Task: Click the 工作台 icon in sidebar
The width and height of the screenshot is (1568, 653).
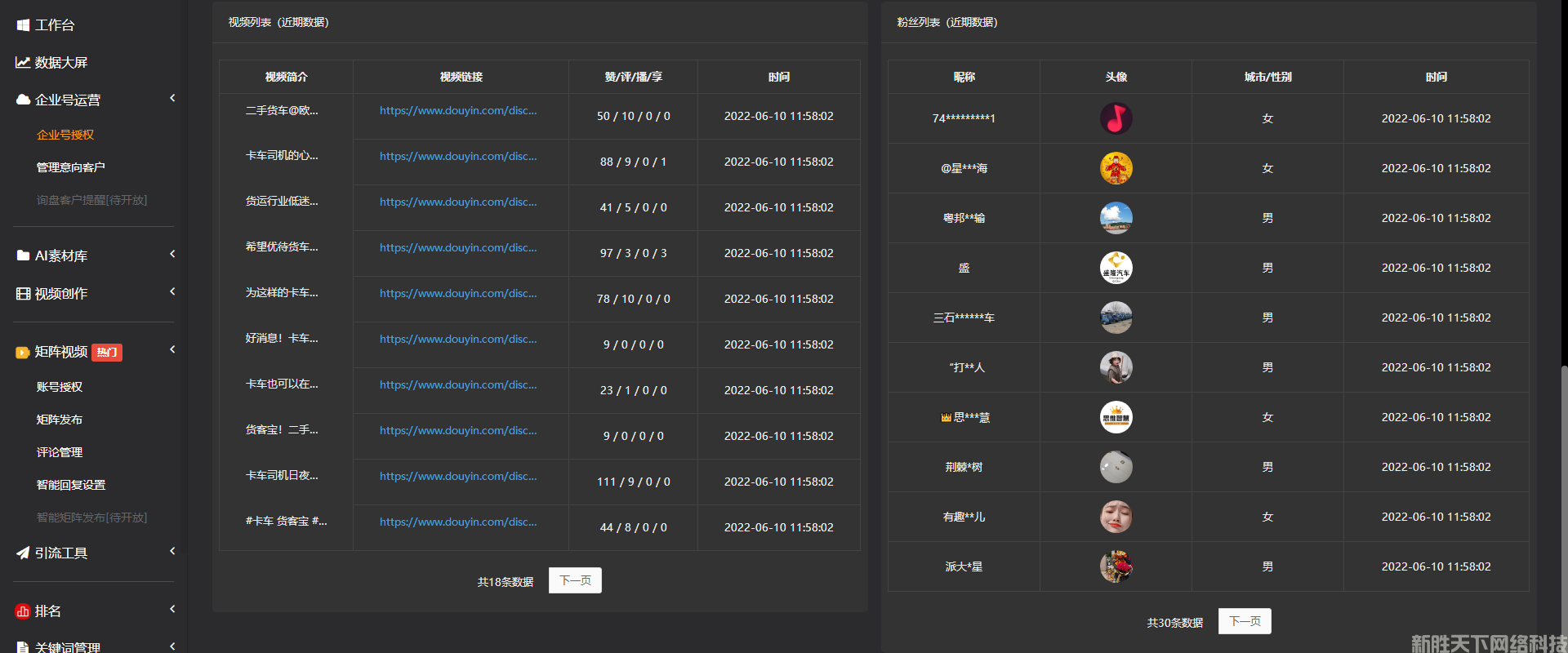Action: coord(23,25)
